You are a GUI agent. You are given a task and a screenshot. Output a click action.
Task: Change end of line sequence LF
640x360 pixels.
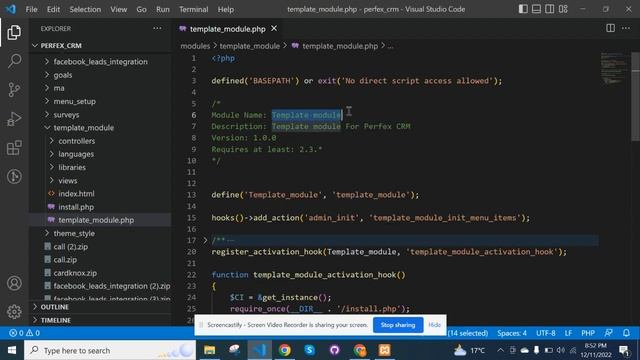tap(568, 333)
